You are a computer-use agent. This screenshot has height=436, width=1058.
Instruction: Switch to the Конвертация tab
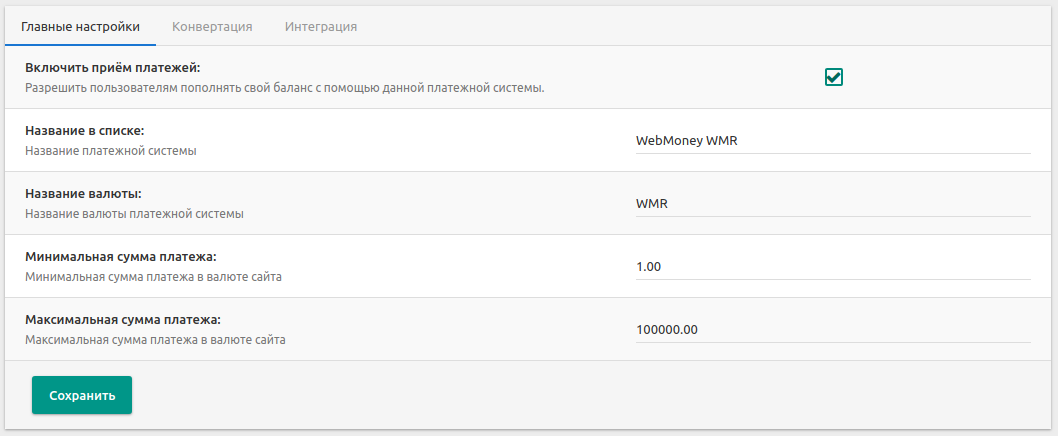212,26
